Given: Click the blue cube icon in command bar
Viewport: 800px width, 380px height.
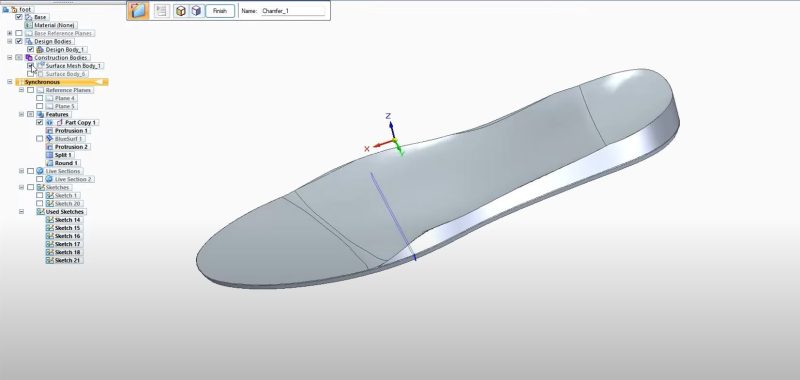Looking at the screenshot, I should pos(196,11).
